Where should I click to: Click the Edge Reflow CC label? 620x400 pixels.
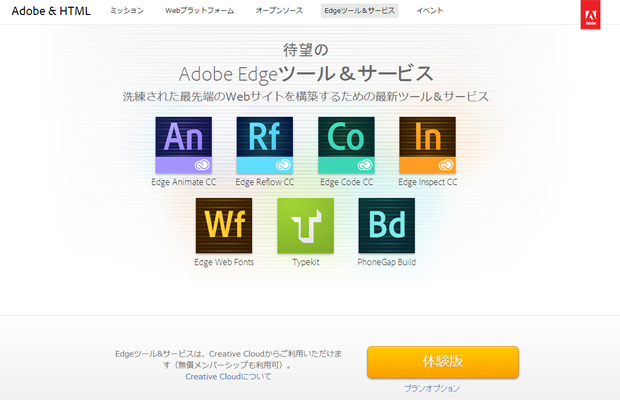pyautogui.click(x=265, y=182)
